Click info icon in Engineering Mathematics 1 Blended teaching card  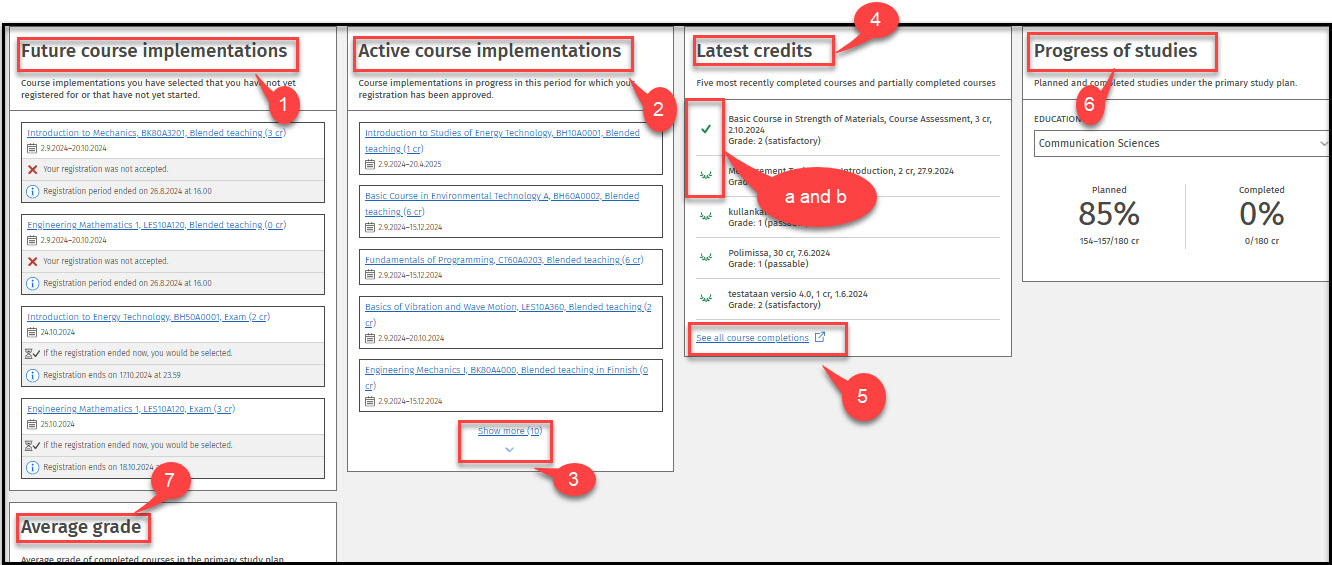(33, 283)
